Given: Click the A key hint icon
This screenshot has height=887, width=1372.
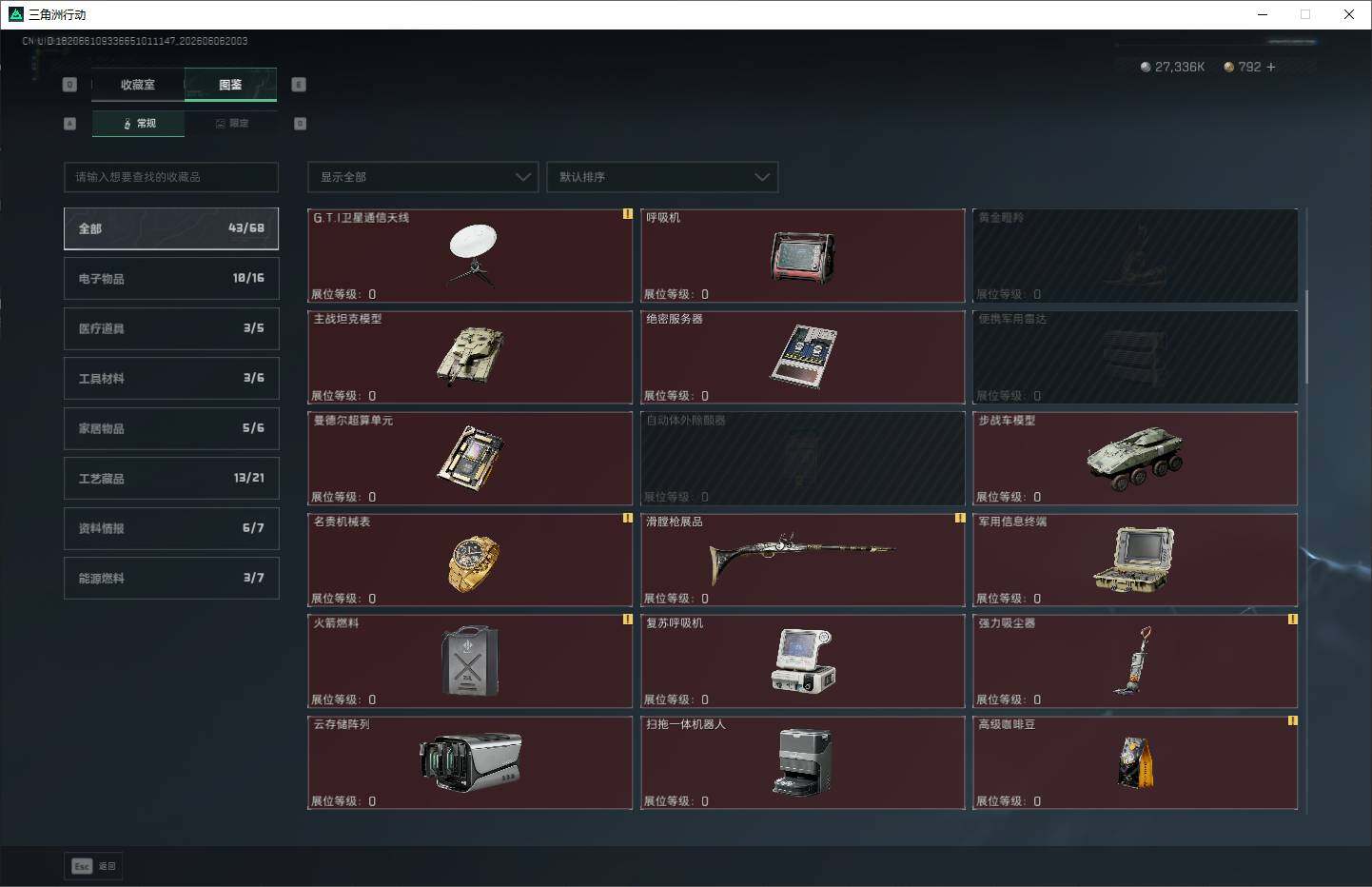Looking at the screenshot, I should point(69,124).
